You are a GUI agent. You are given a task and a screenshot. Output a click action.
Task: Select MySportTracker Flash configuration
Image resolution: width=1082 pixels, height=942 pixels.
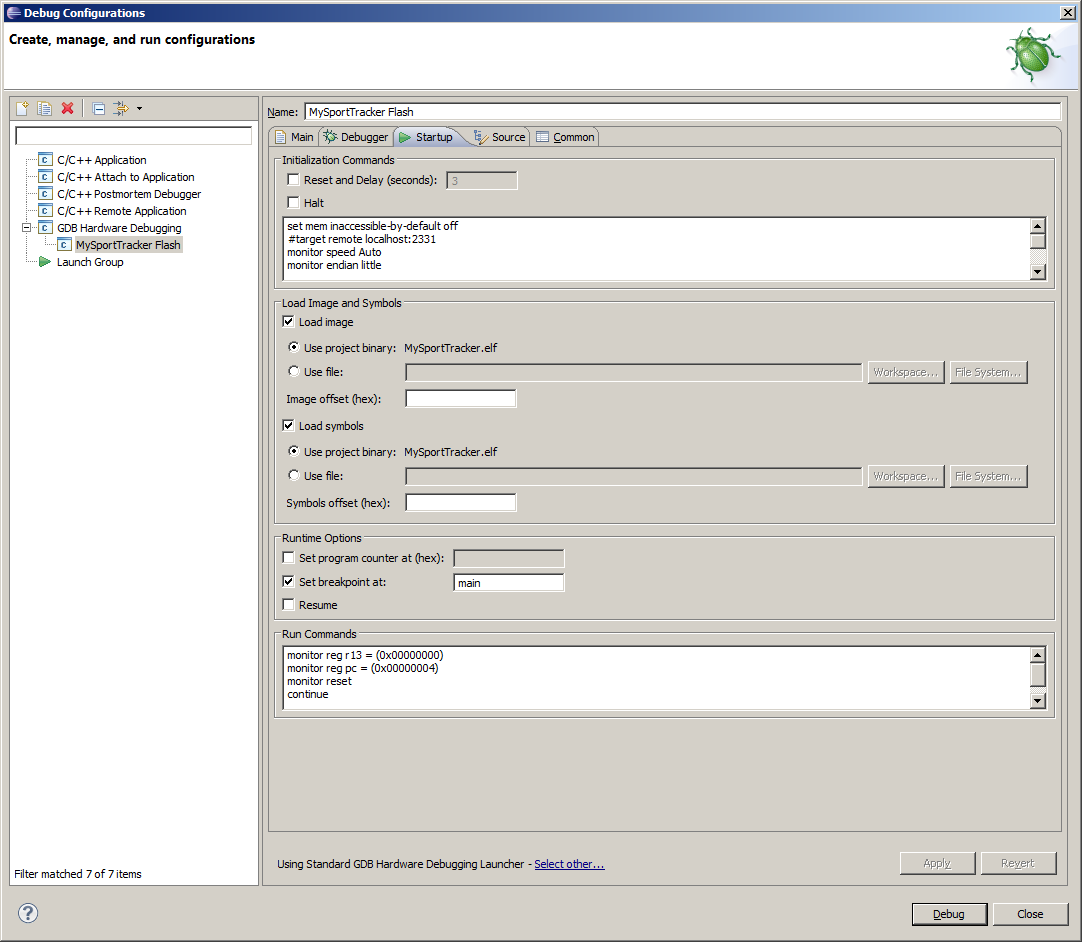click(128, 244)
